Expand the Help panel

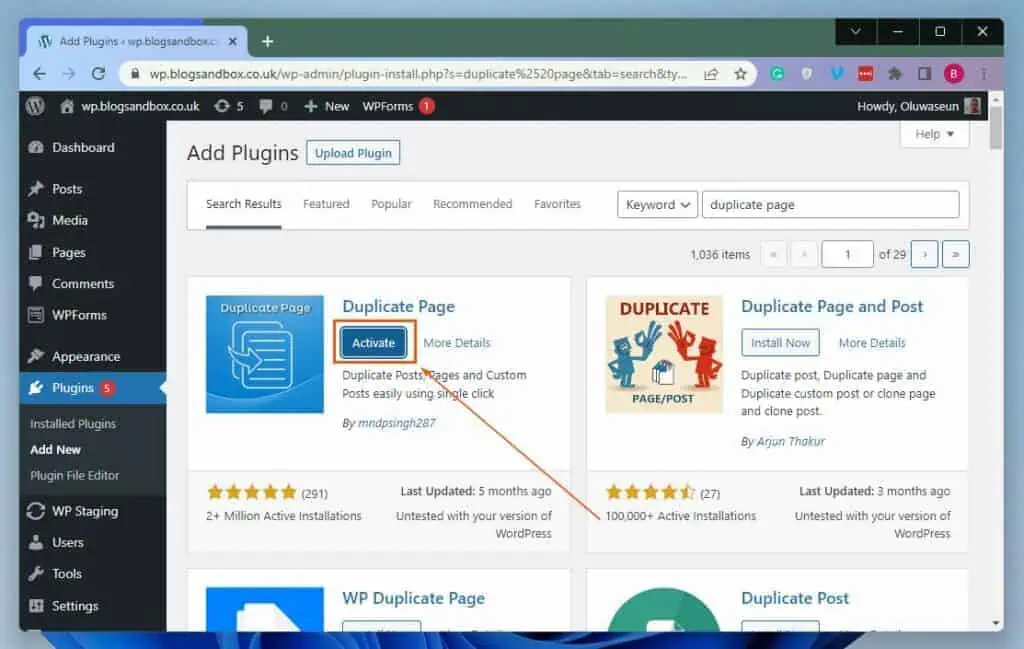coord(933,134)
